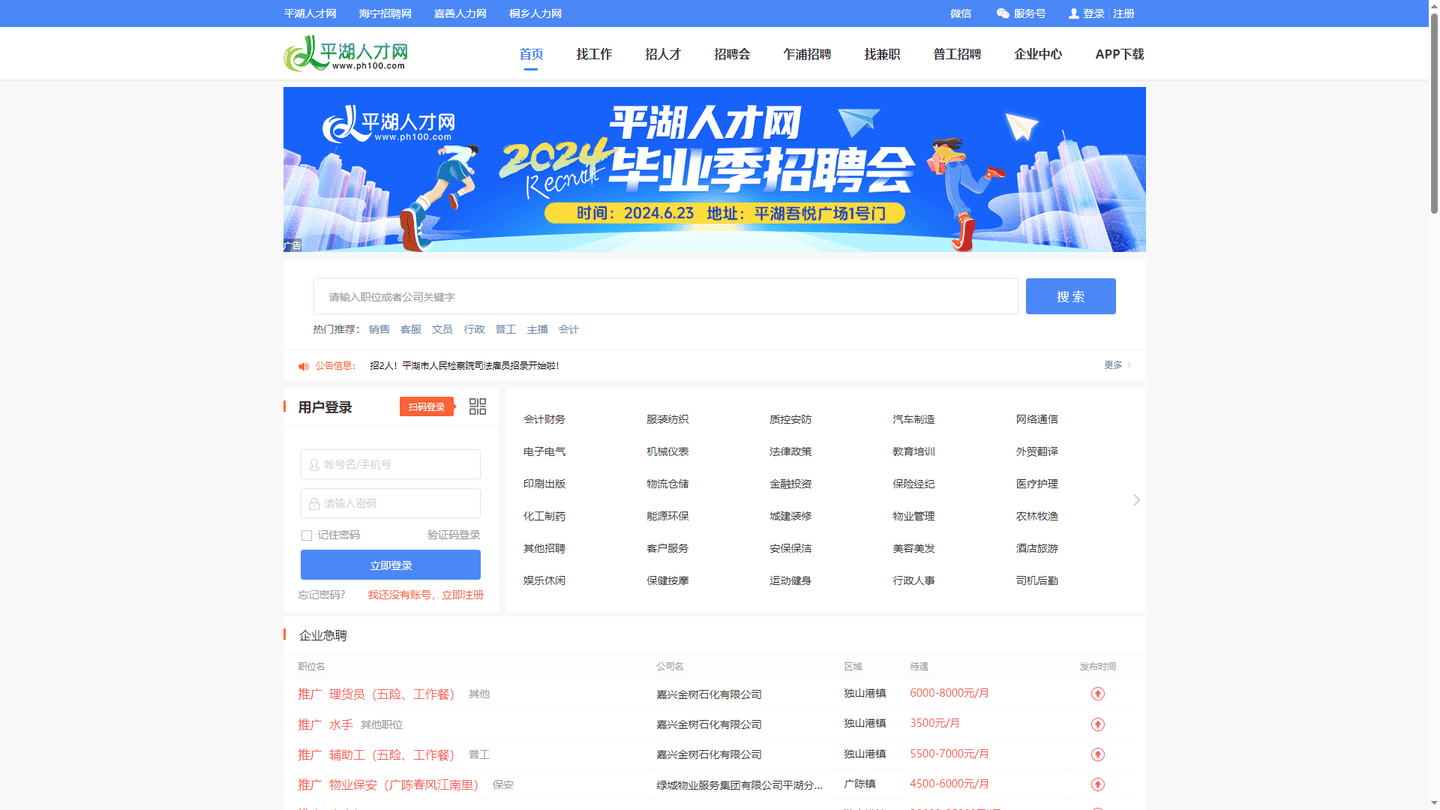The height and width of the screenshot is (810, 1440).
Task: Open 找兼职 nav tab
Action: [x=882, y=54]
